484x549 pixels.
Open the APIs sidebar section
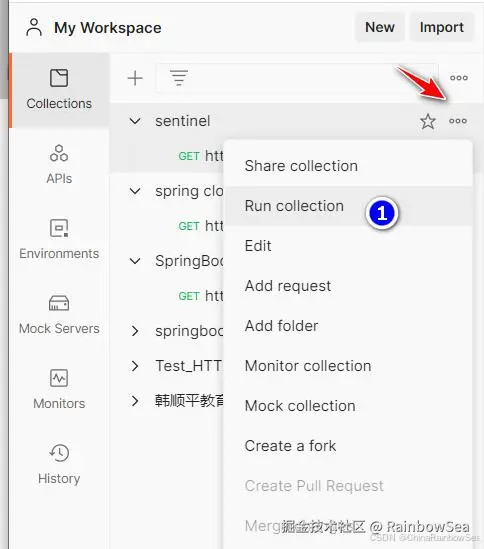coord(59,165)
